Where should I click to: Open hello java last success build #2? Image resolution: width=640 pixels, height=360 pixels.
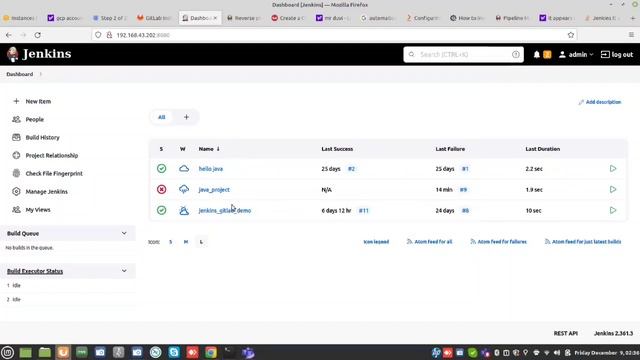pyautogui.click(x=351, y=169)
